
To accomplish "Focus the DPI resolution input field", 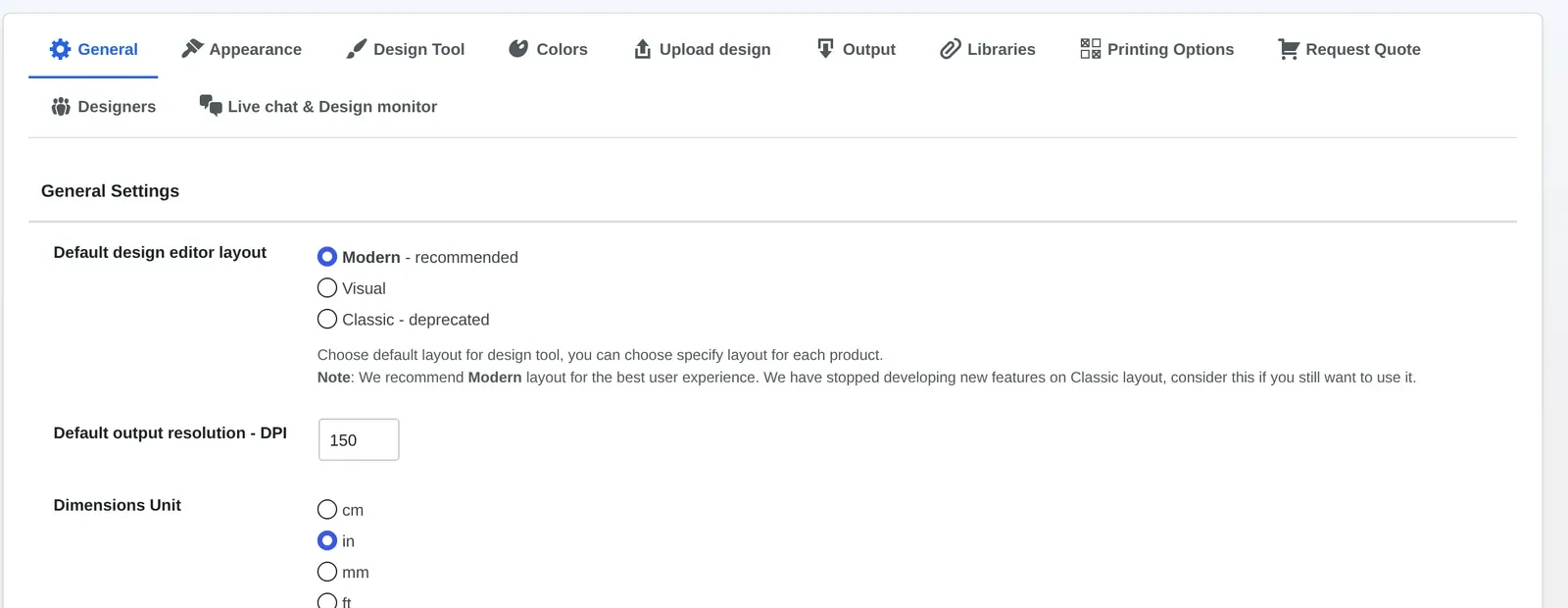I will (359, 439).
